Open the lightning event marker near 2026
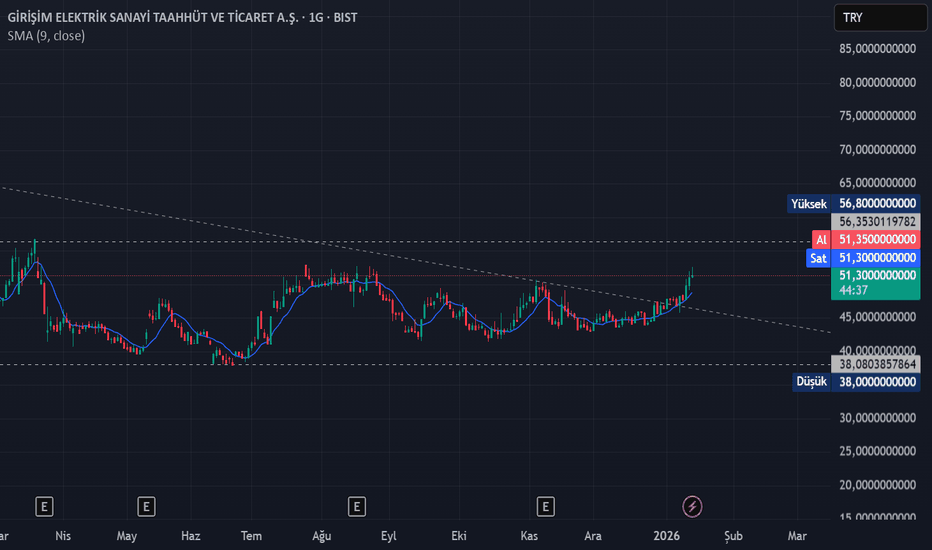 tap(692, 507)
